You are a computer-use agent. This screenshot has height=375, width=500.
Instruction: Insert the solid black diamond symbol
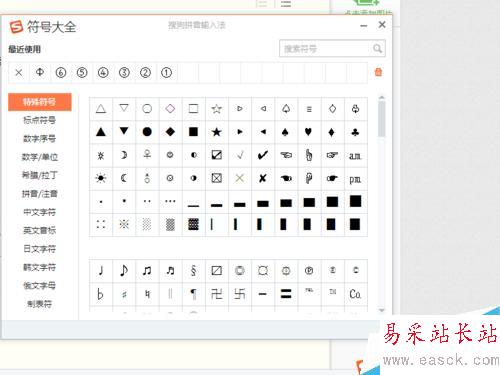170,132
